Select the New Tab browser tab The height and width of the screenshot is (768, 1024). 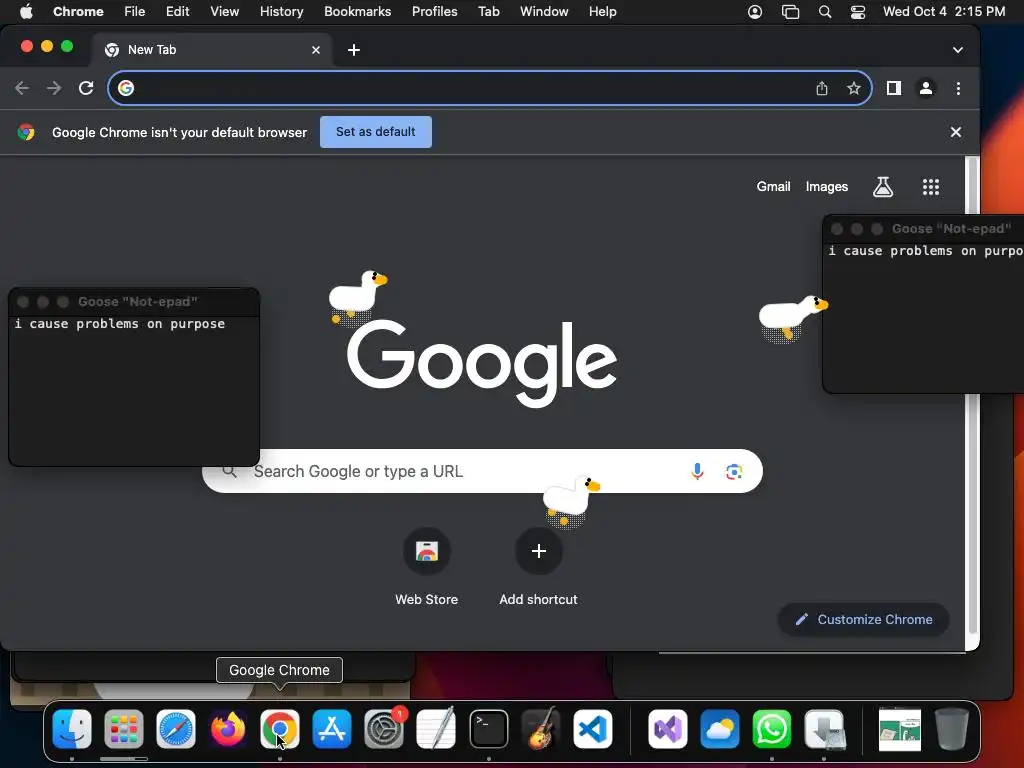pyautogui.click(x=212, y=50)
